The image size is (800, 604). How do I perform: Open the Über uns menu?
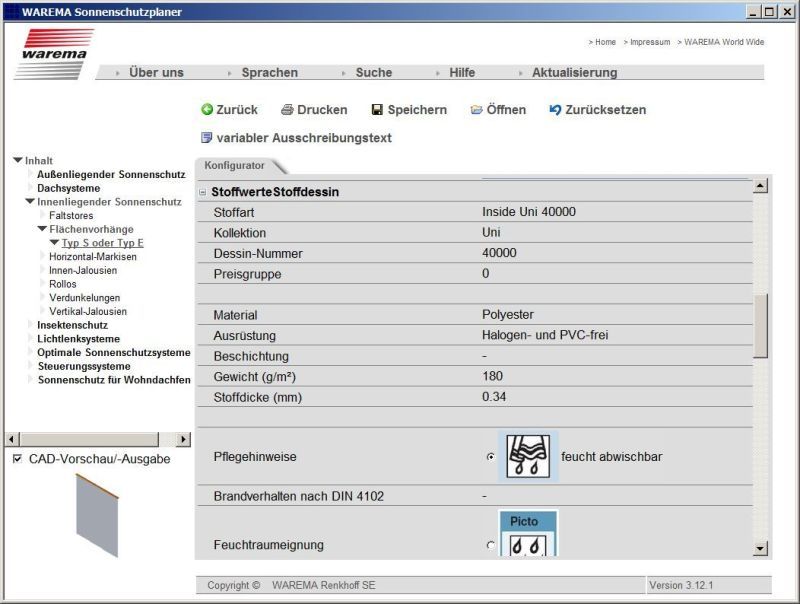coord(156,72)
